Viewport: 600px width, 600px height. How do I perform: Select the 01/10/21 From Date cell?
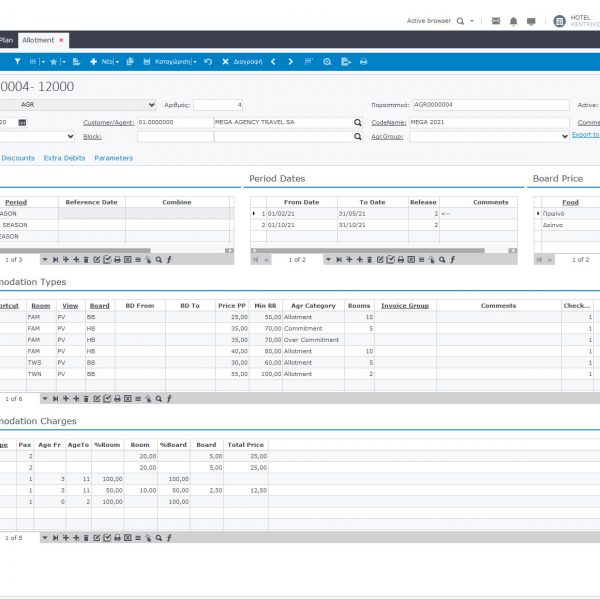(302, 225)
